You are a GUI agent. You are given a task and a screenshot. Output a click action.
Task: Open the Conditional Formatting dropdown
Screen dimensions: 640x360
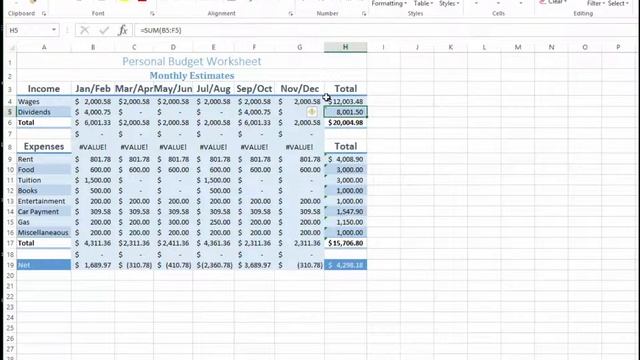(x=389, y=4)
